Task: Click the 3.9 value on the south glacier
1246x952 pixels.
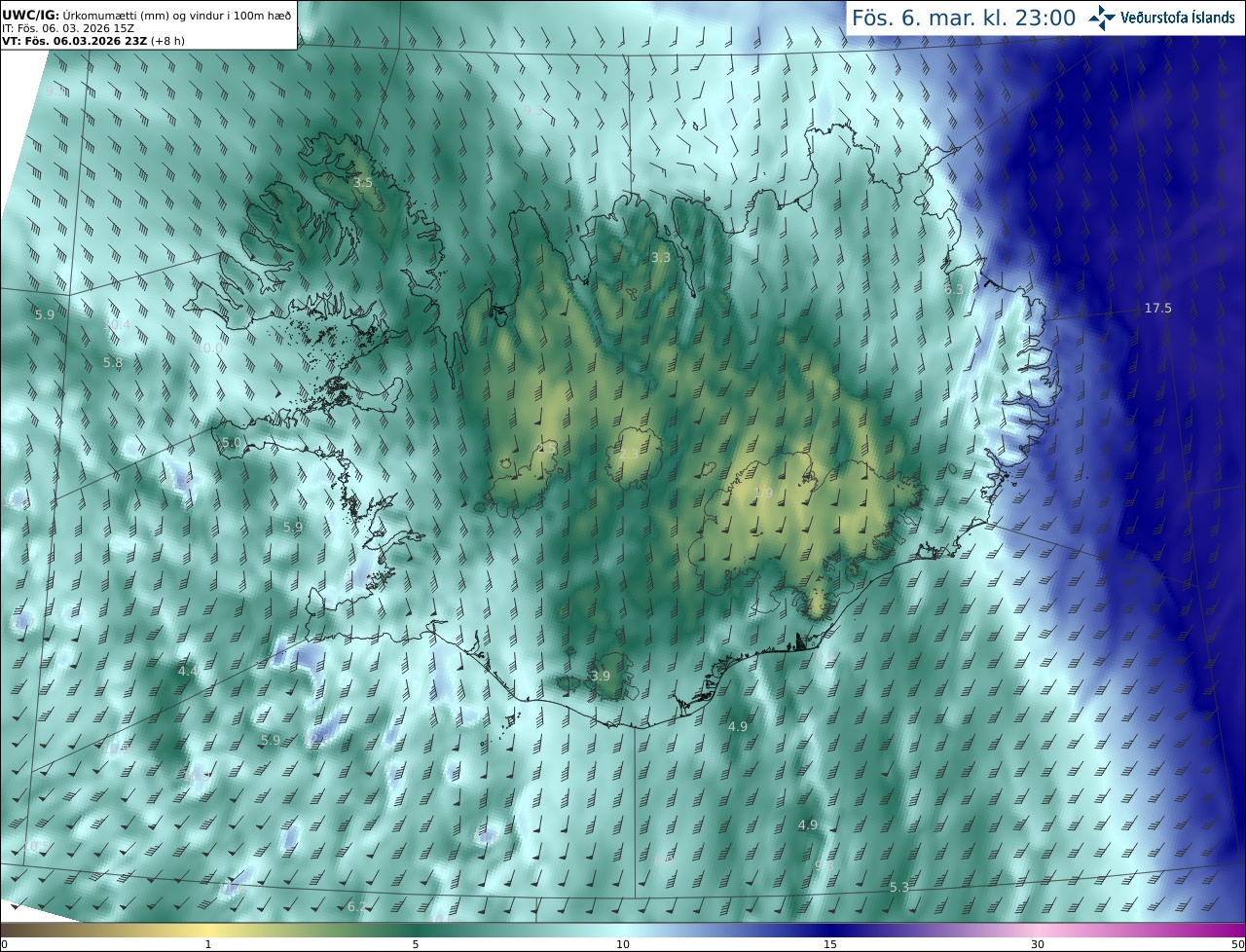Action: point(601,677)
